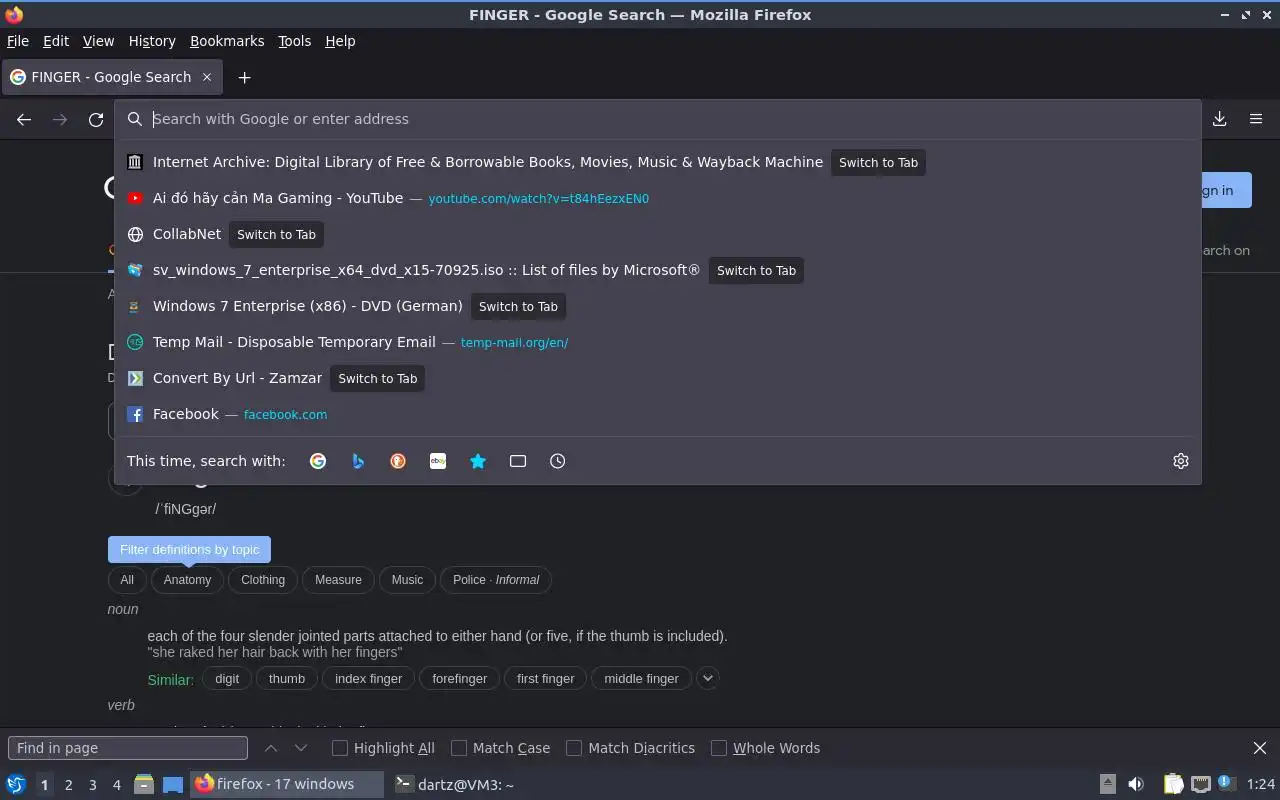Open the system start menu
The height and width of the screenshot is (800, 1280).
tap(15, 784)
